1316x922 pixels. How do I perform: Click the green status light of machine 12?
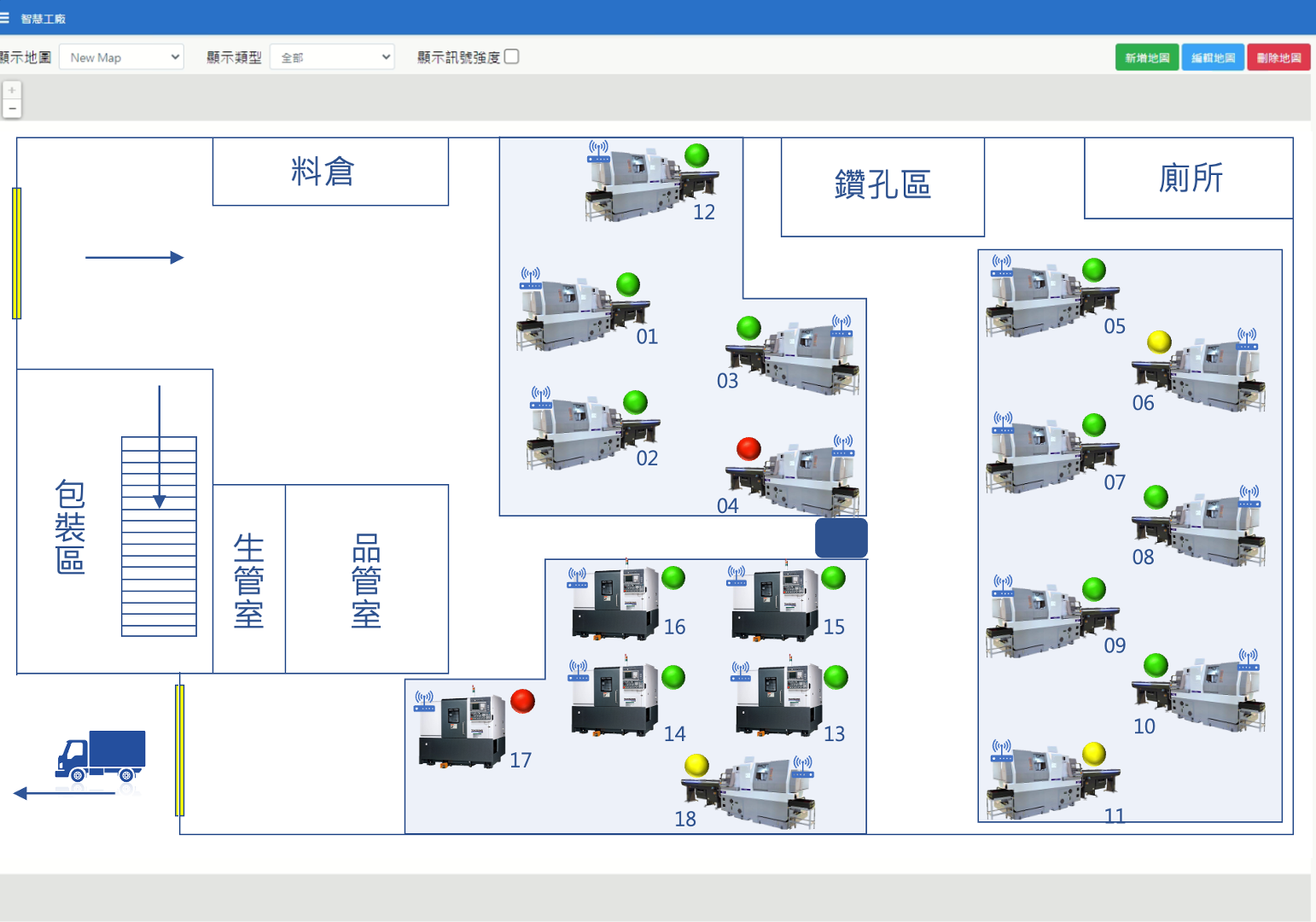[696, 155]
